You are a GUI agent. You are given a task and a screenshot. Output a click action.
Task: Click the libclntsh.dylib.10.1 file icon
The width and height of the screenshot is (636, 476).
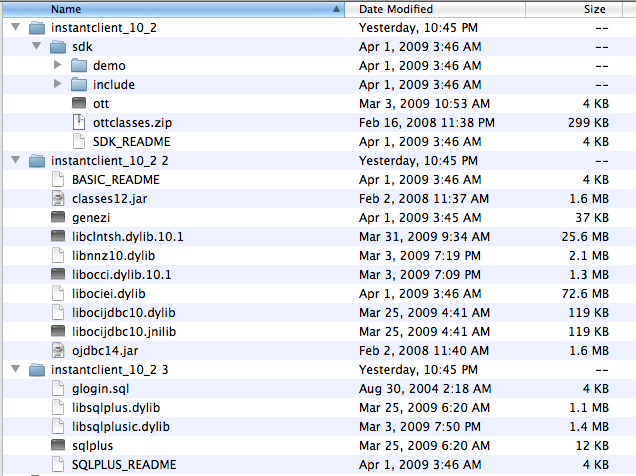pyautogui.click(x=59, y=236)
